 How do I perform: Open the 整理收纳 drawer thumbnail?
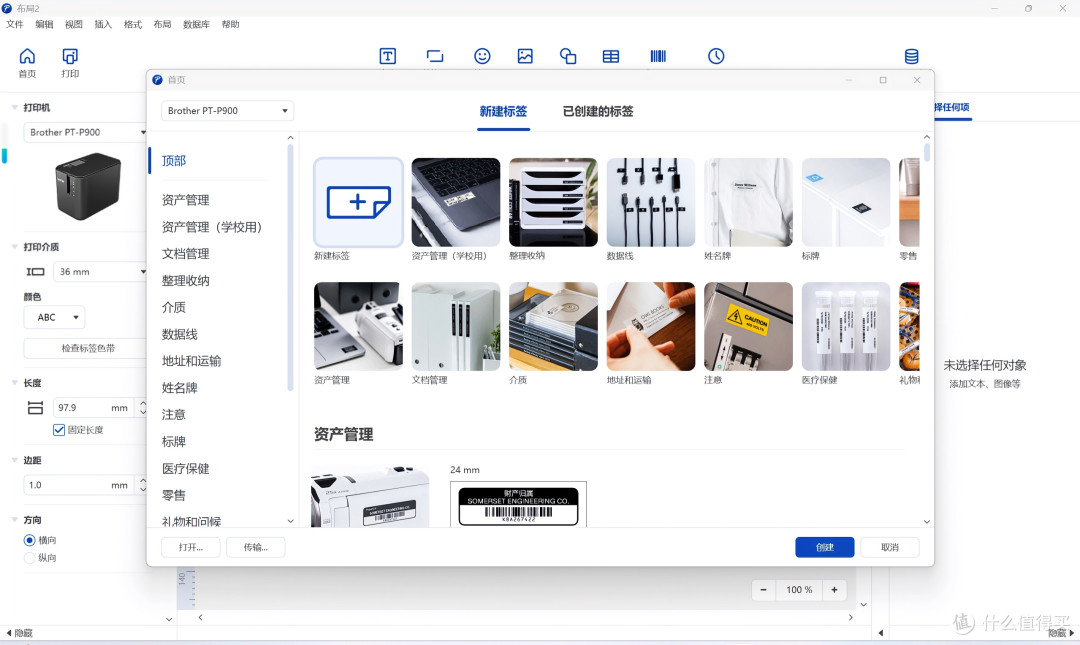tap(553, 202)
